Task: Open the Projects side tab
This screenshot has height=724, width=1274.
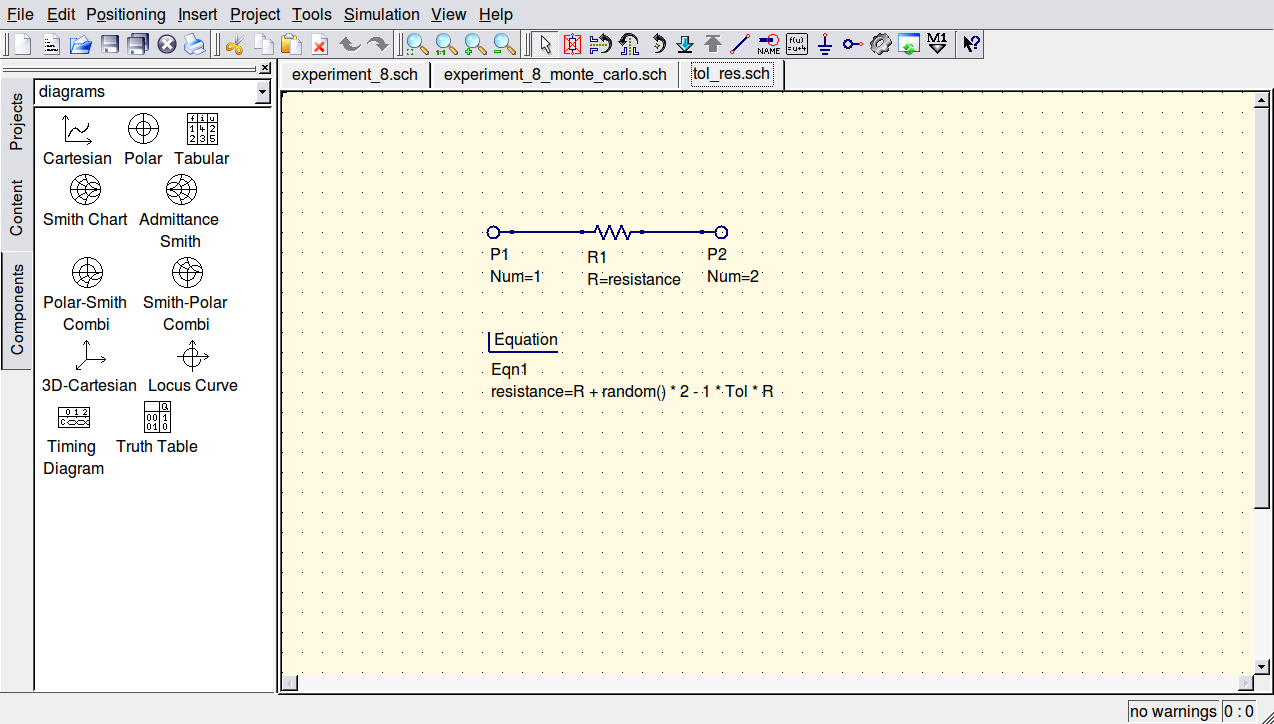Action: tap(16, 122)
